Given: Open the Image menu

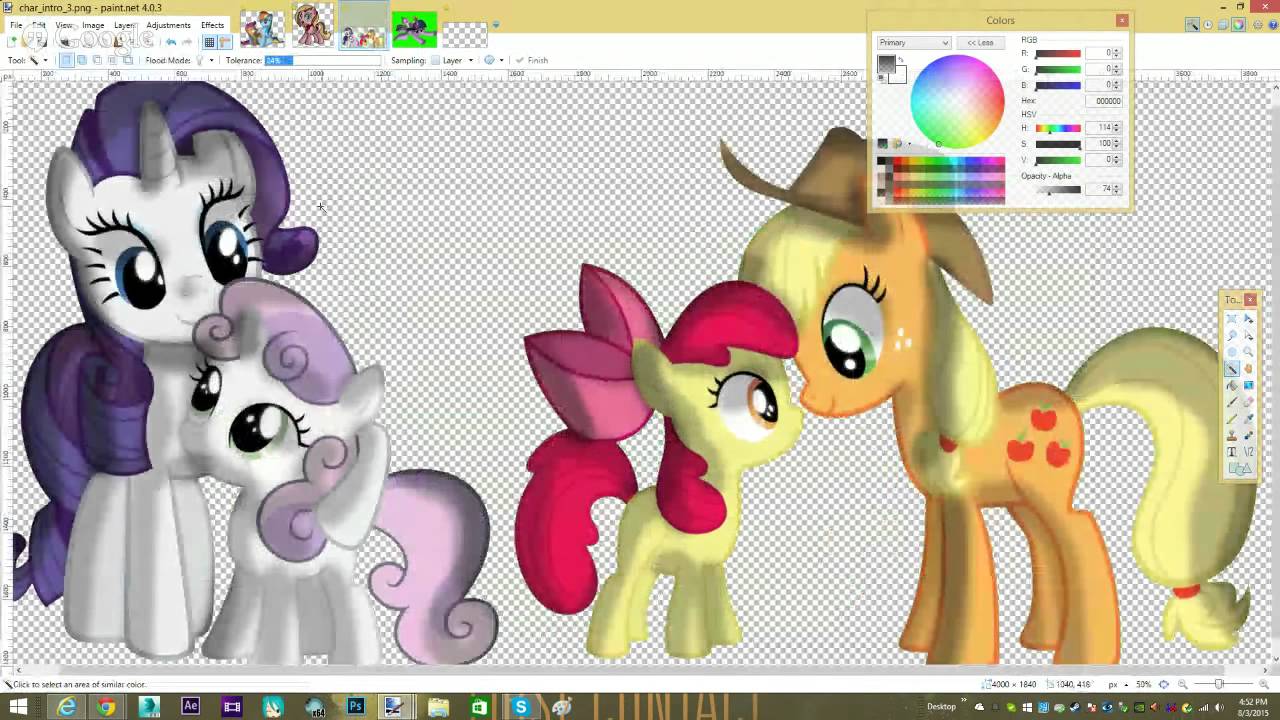Looking at the screenshot, I should click(93, 25).
